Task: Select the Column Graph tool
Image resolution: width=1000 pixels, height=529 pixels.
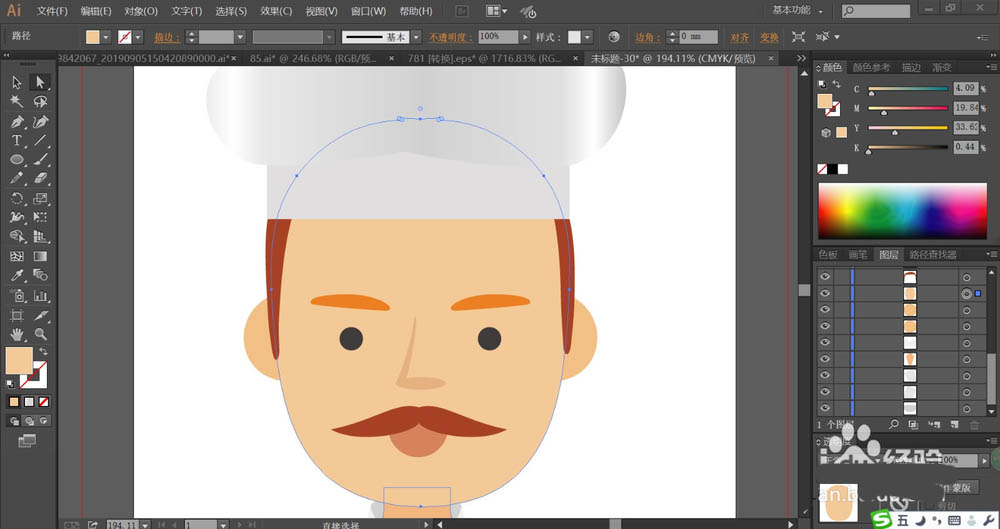Action: click(x=40, y=295)
